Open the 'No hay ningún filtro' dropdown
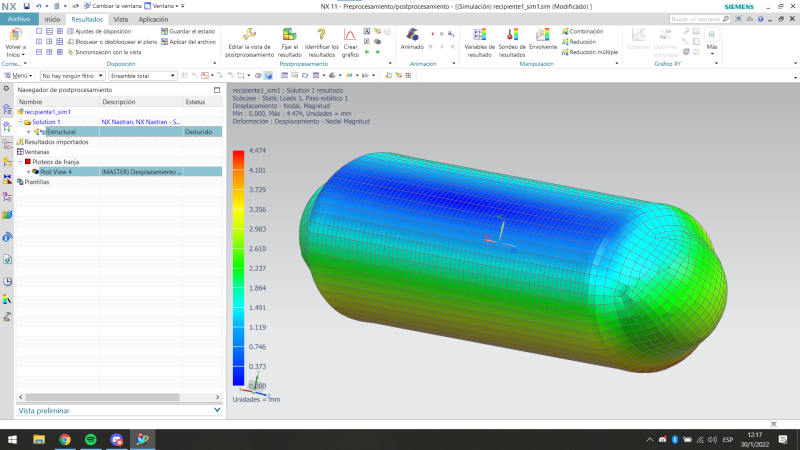Viewport: 800px width, 450px height. pos(72,76)
